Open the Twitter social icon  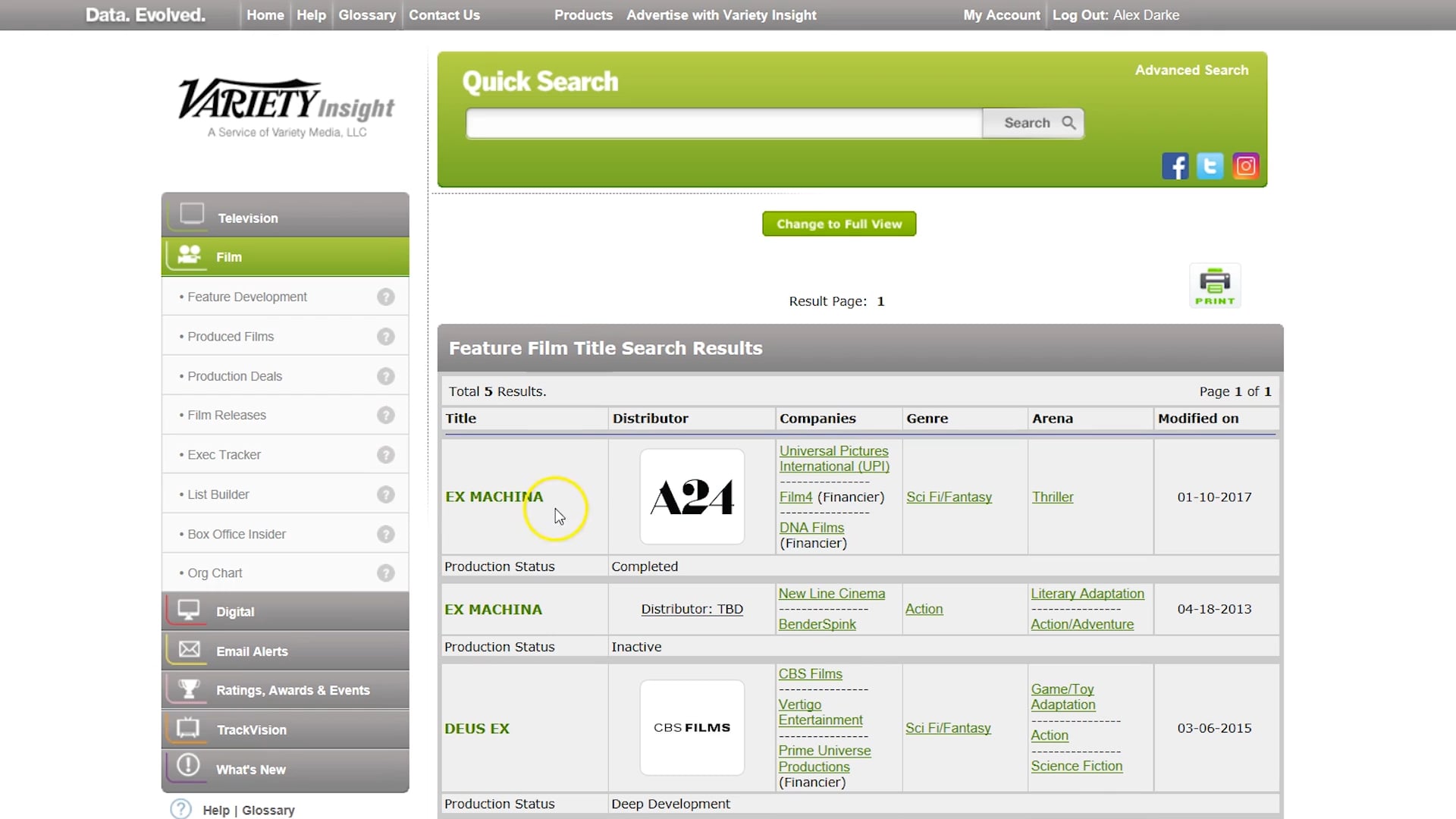[x=1210, y=166]
